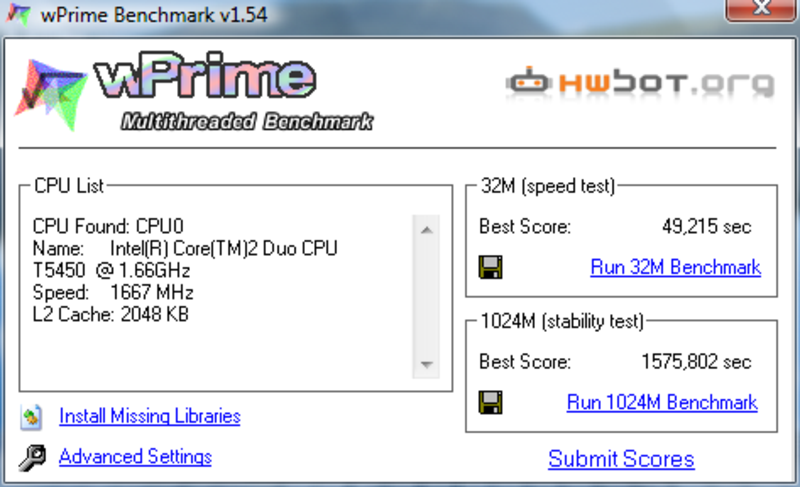800x487 pixels.
Task: Click the 32M best score value
Action: (707, 226)
